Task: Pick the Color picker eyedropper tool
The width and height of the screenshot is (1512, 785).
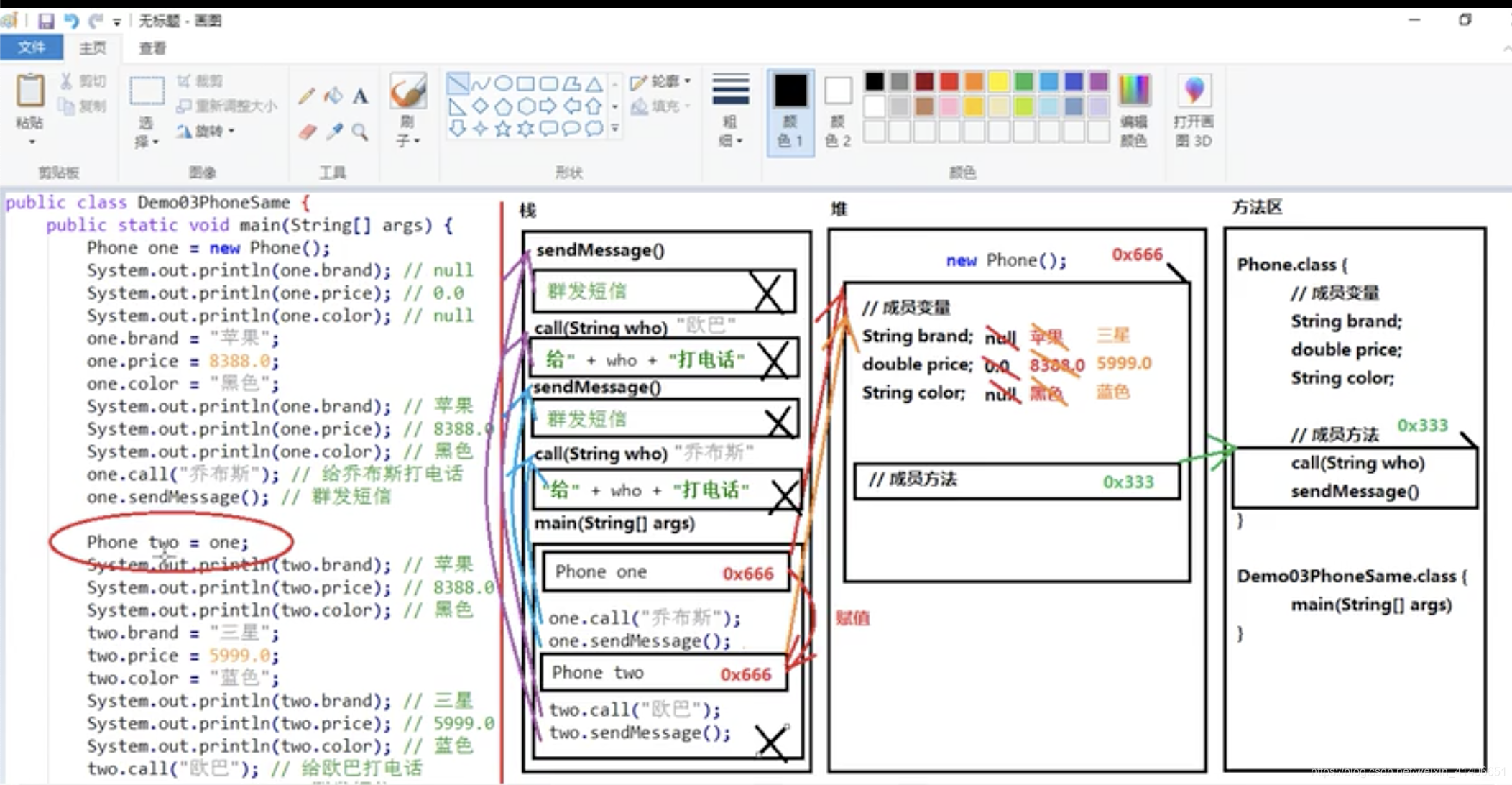Action: pyautogui.click(x=333, y=132)
